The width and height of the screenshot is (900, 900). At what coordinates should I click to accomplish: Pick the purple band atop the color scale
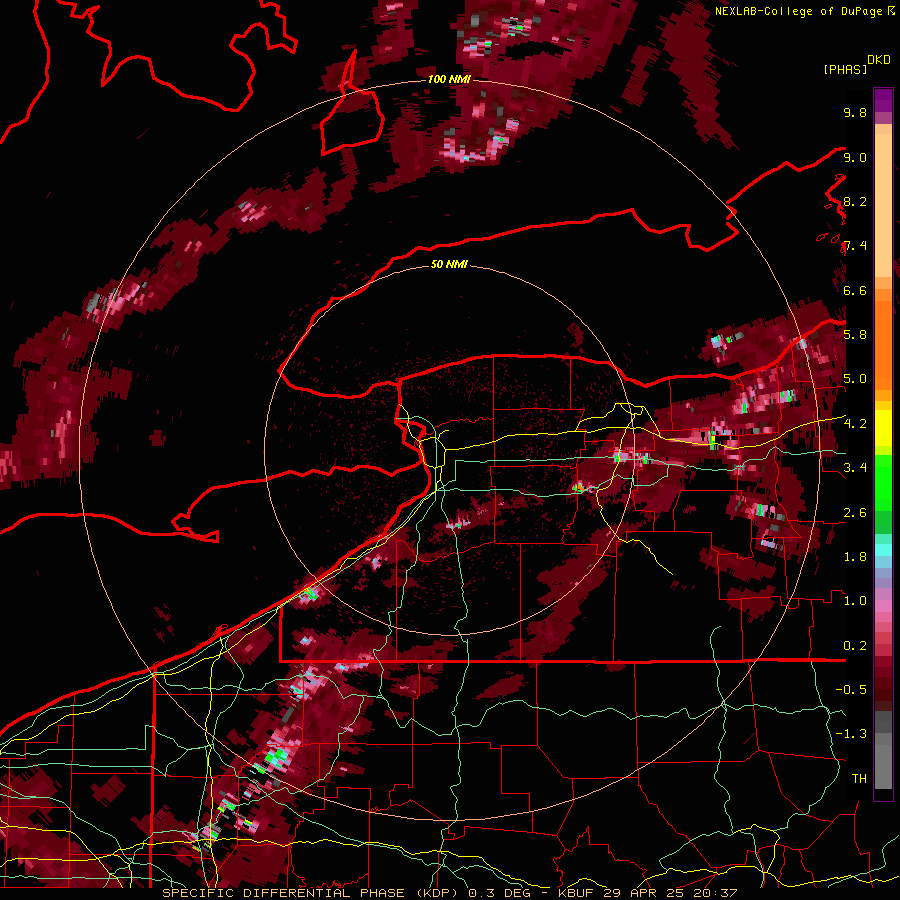tap(883, 100)
